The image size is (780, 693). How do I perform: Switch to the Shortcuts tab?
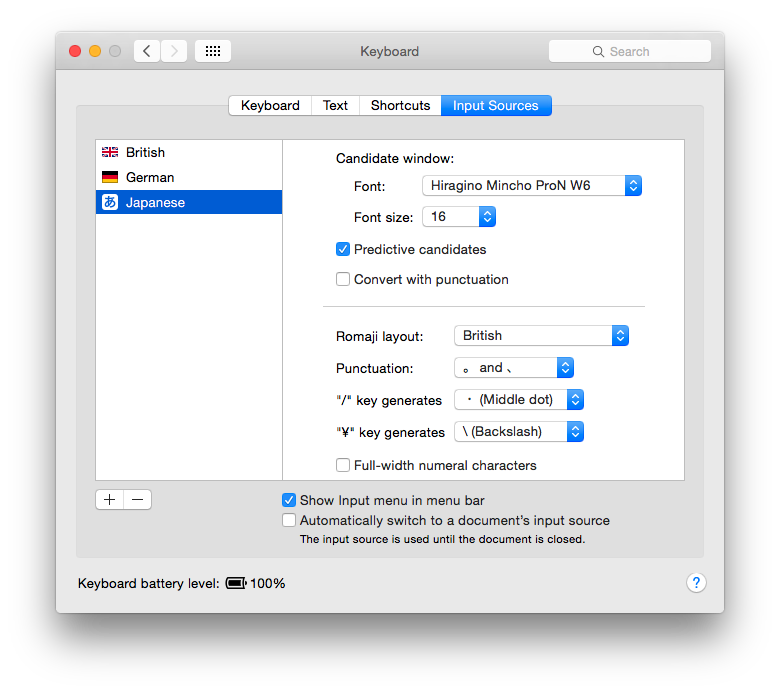coord(400,105)
